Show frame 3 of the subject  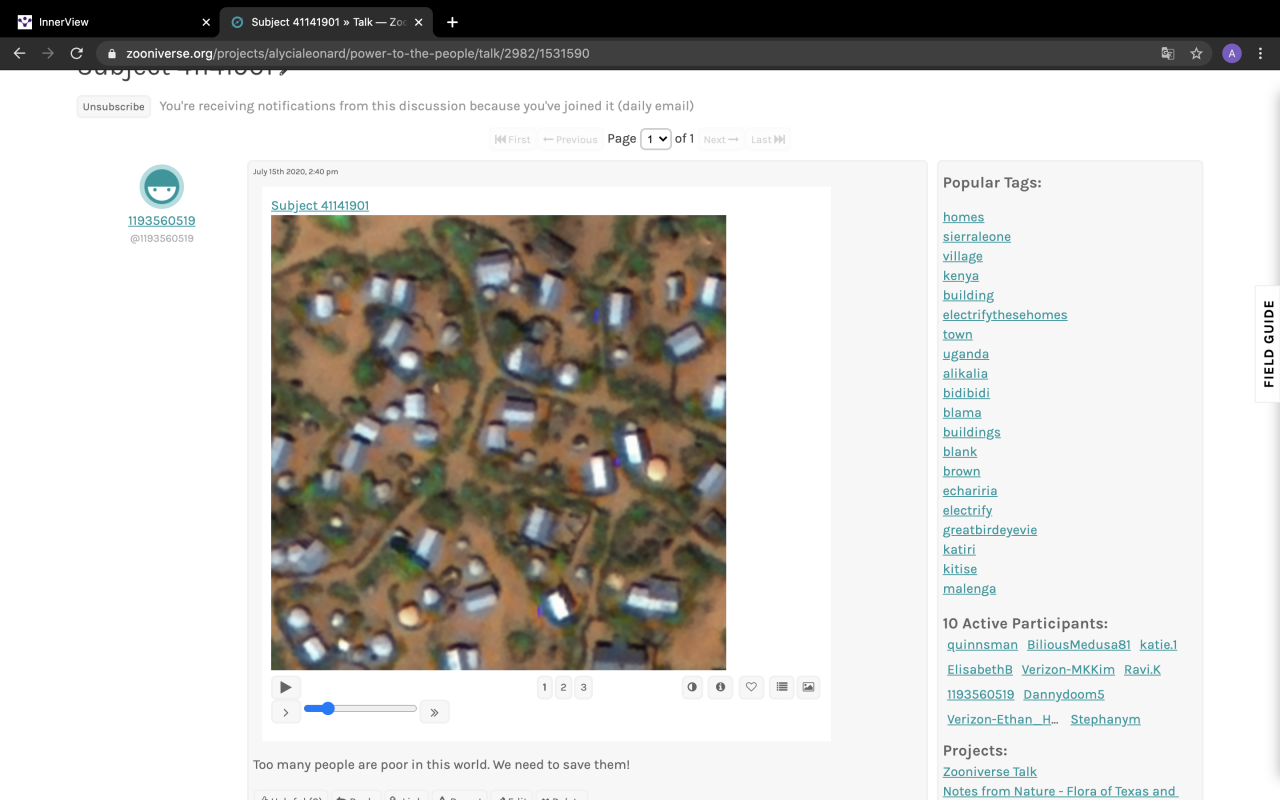(x=584, y=687)
